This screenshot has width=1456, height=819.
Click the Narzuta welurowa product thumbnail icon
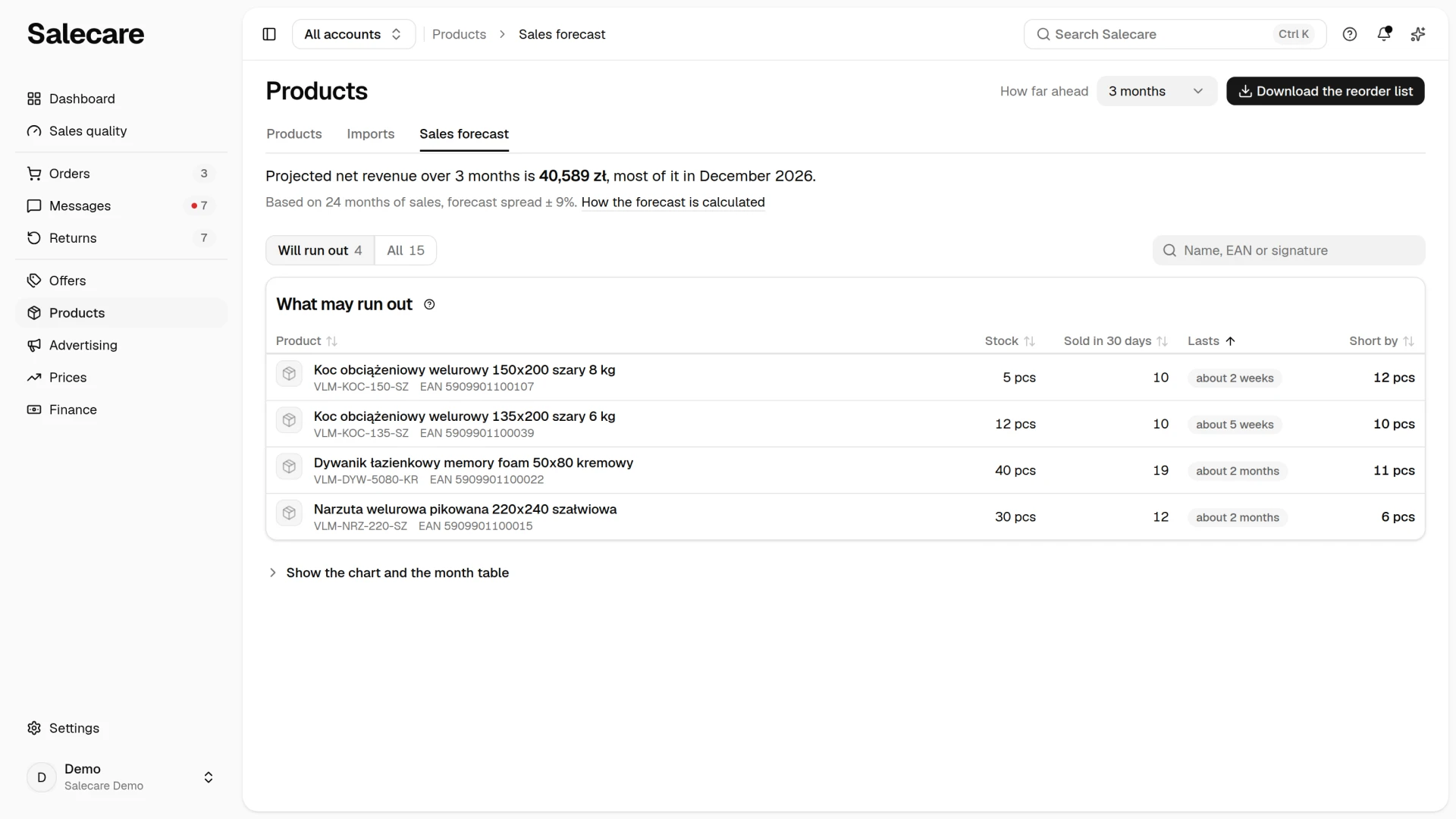click(289, 513)
